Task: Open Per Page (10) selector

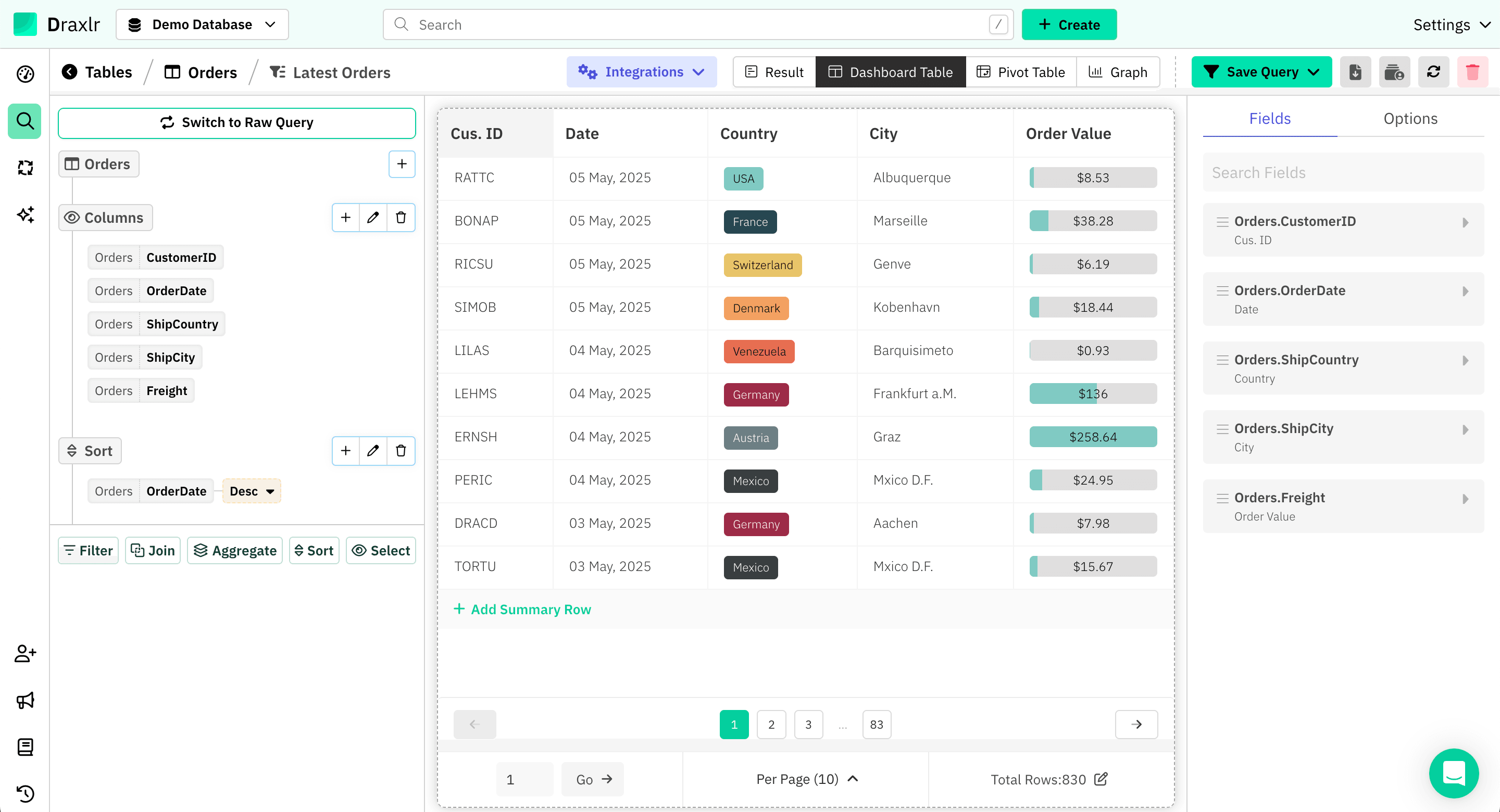Action: (806, 779)
